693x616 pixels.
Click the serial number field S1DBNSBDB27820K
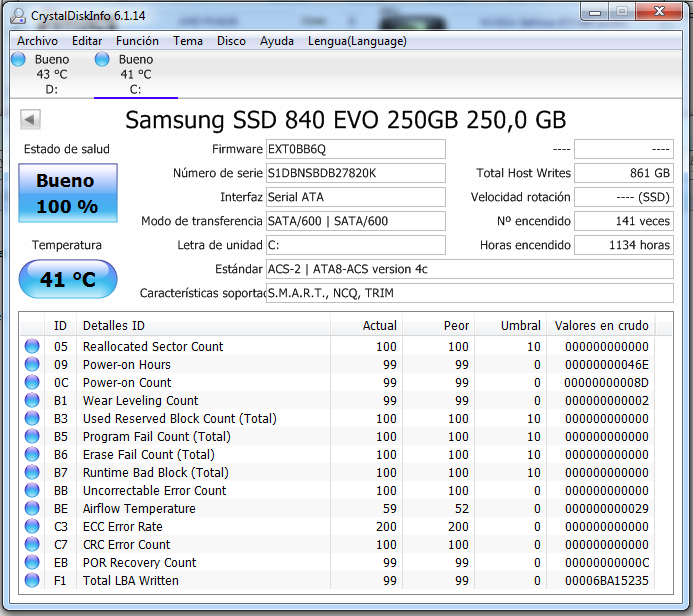point(356,173)
